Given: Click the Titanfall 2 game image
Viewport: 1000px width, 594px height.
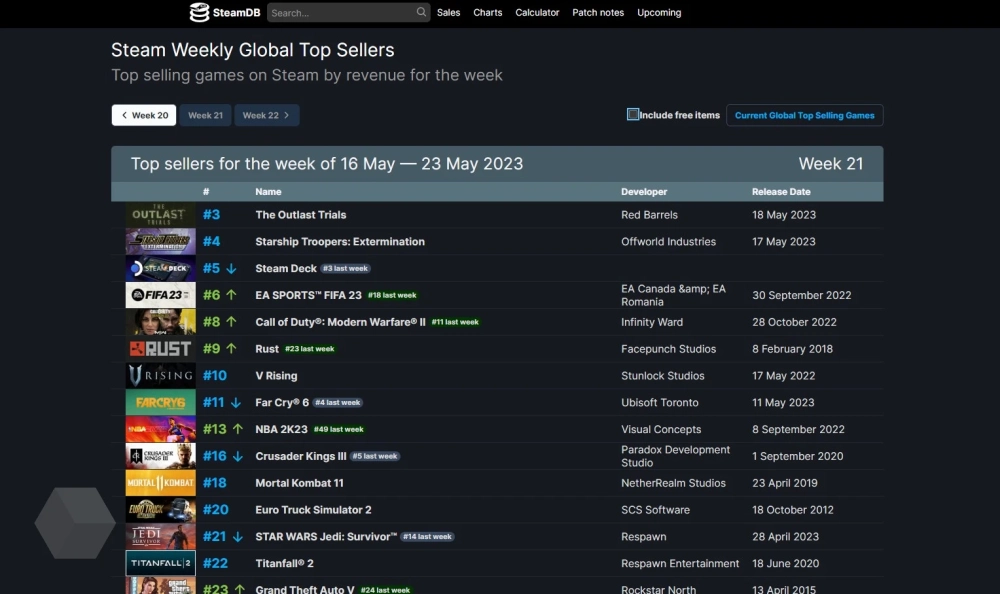Looking at the screenshot, I should [x=160, y=564].
